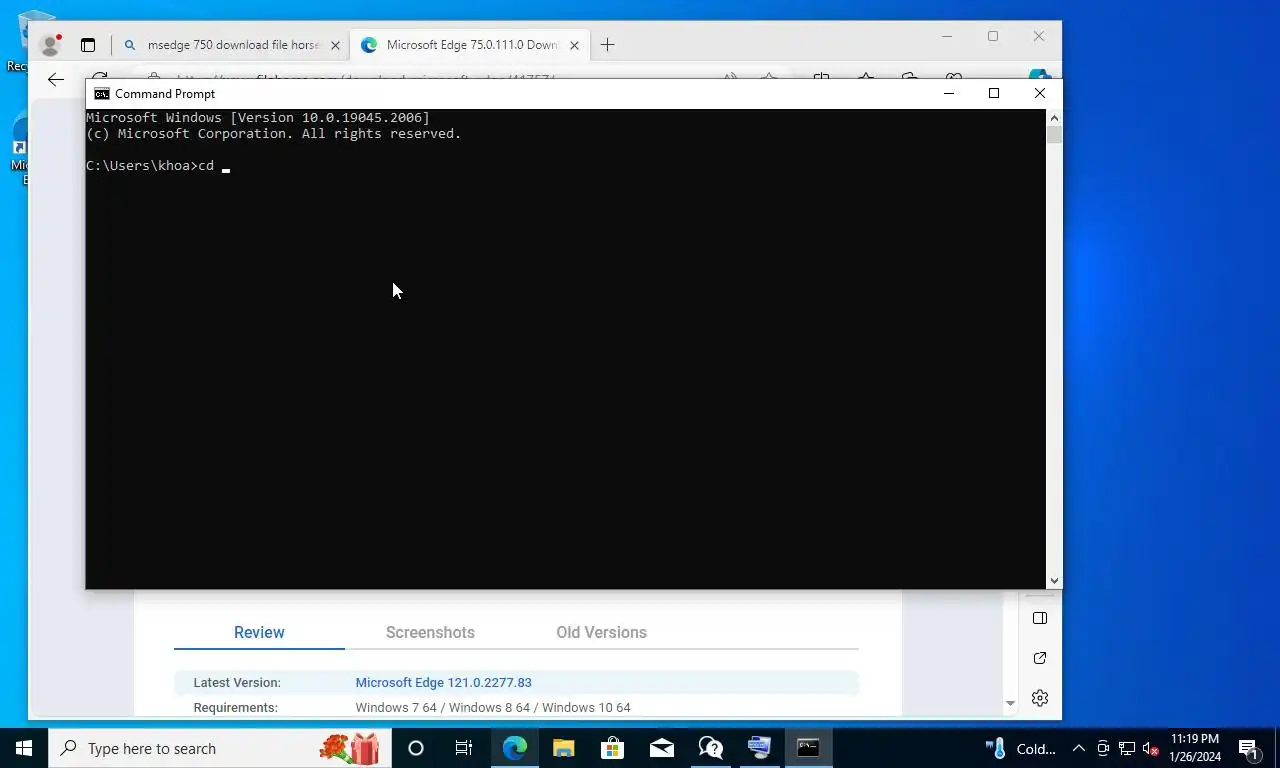Select the Review tab on the page
1280x768 pixels.
(x=259, y=632)
